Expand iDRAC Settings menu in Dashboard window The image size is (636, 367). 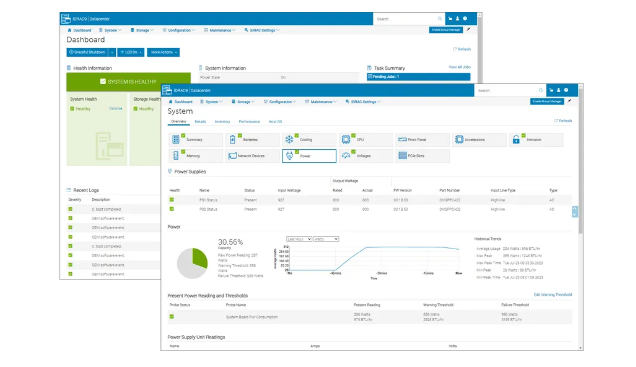pyautogui.click(x=262, y=30)
